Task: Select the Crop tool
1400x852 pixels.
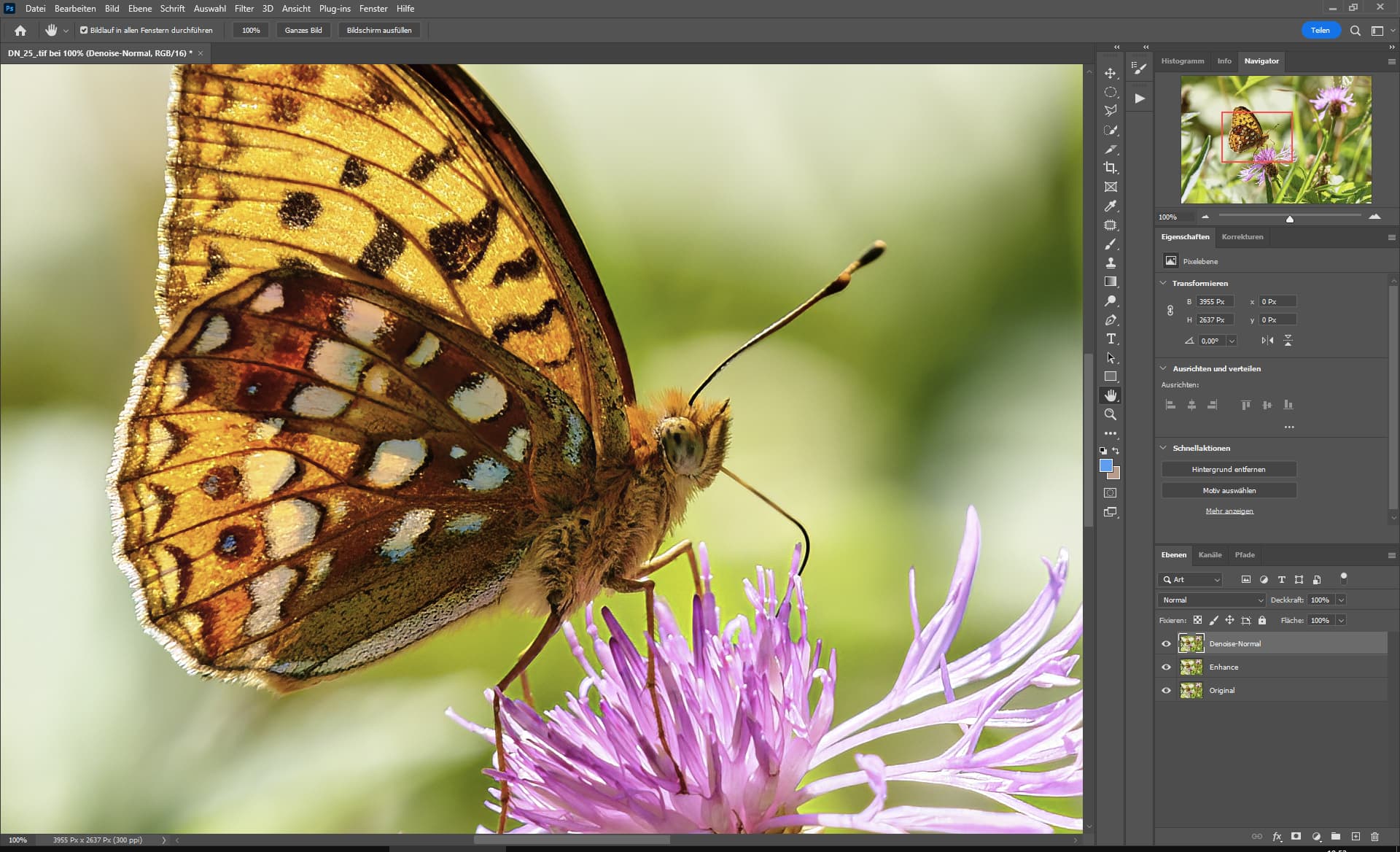Action: (1110, 168)
